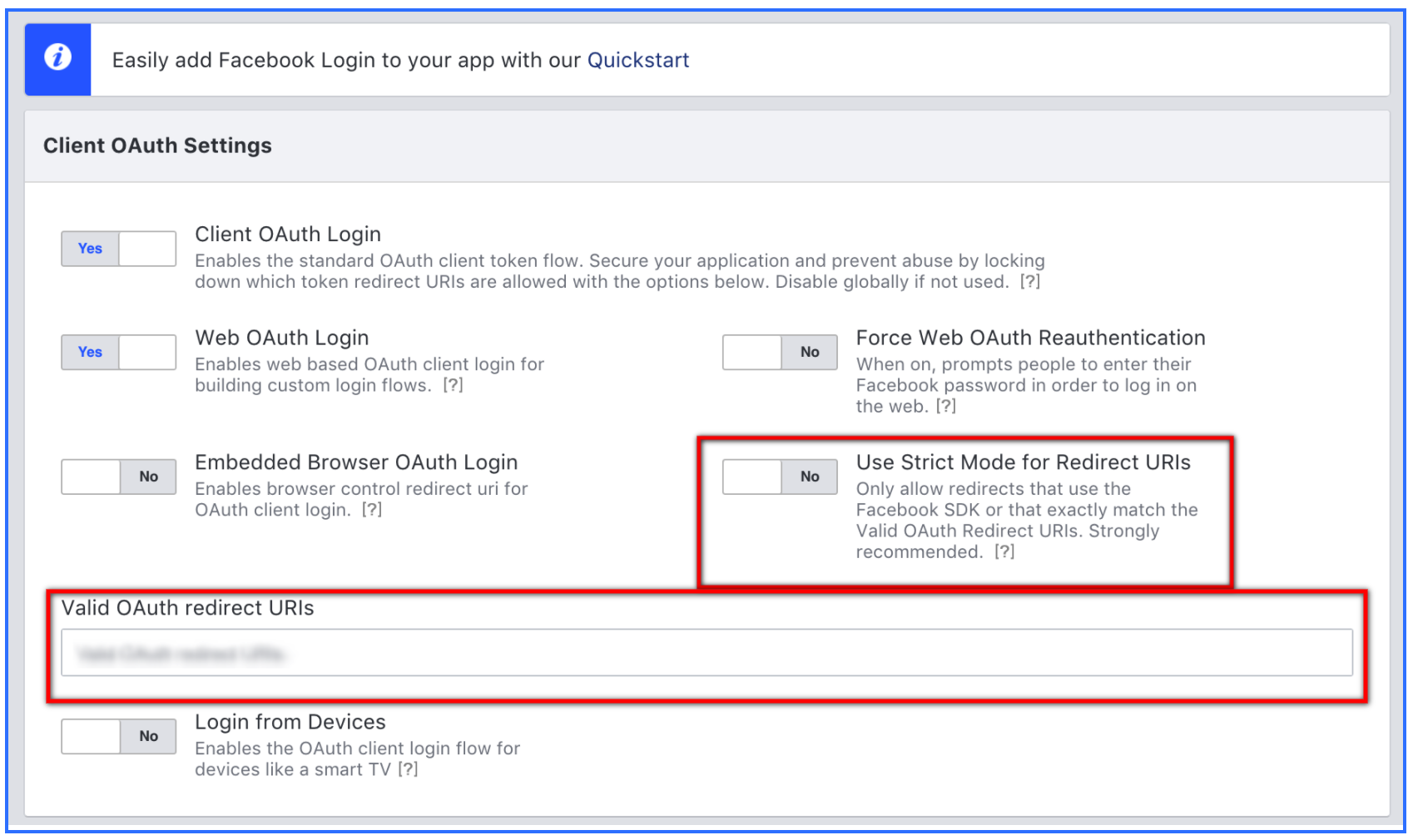Enable Login from Devices toggle

[118, 737]
